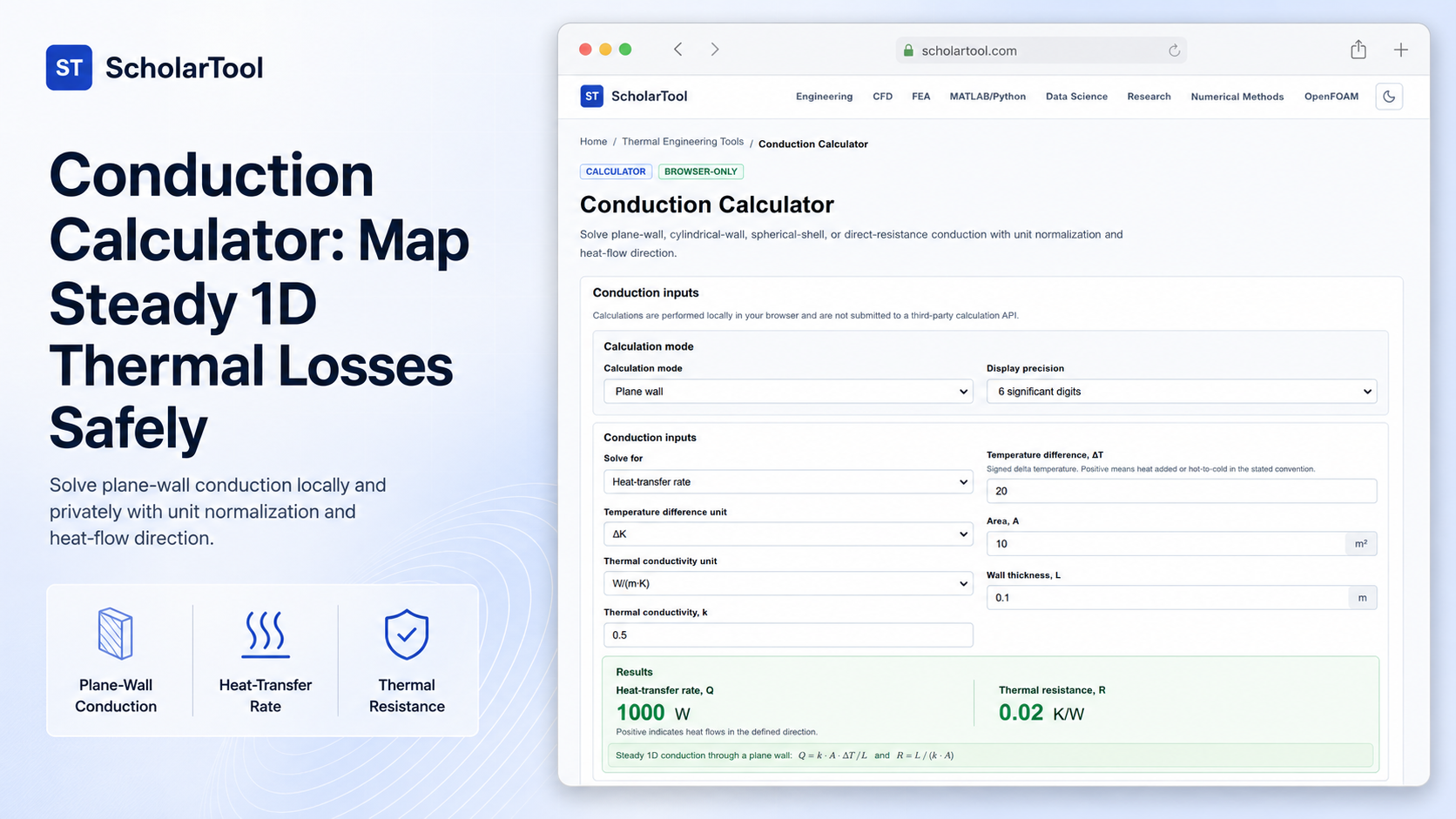
Task: Open the CFD nav menu item
Action: [882, 97]
